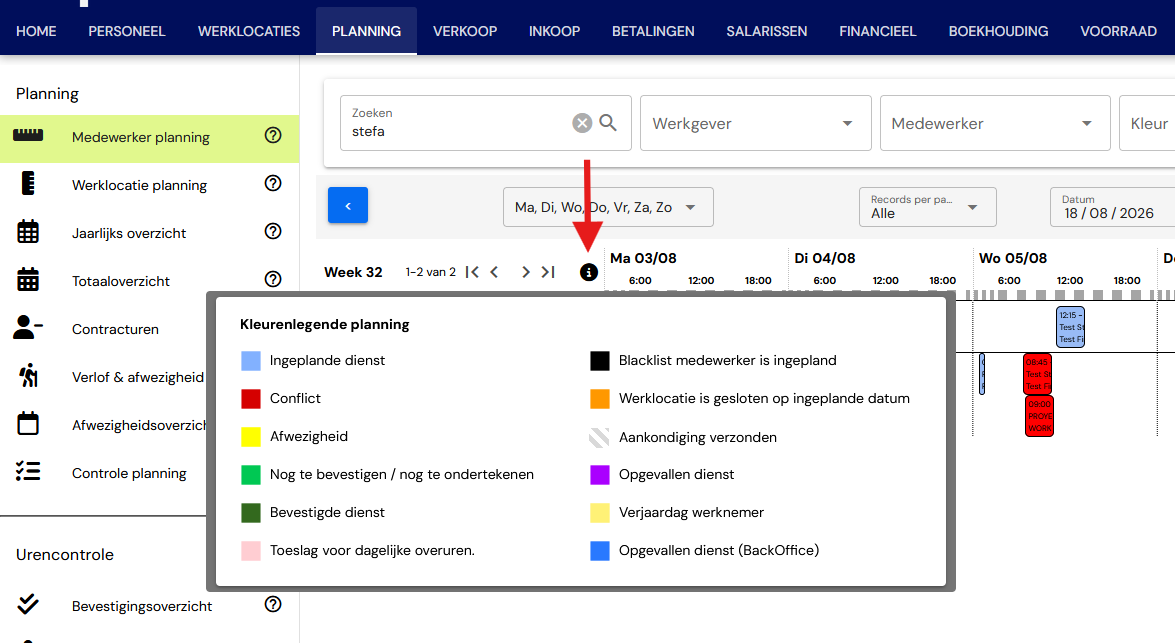Switch to the VERKOOP tab

coord(465,31)
